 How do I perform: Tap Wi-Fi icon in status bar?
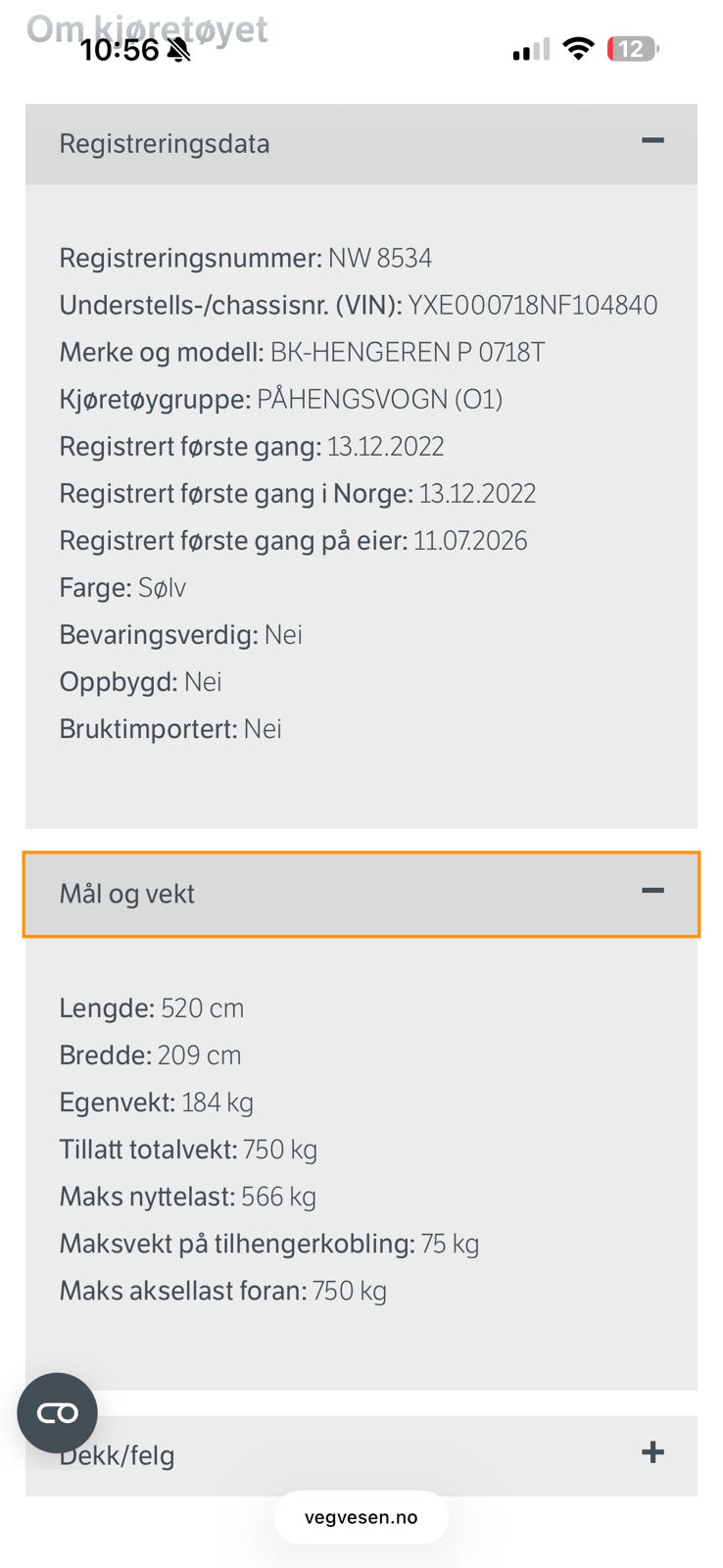tap(579, 49)
